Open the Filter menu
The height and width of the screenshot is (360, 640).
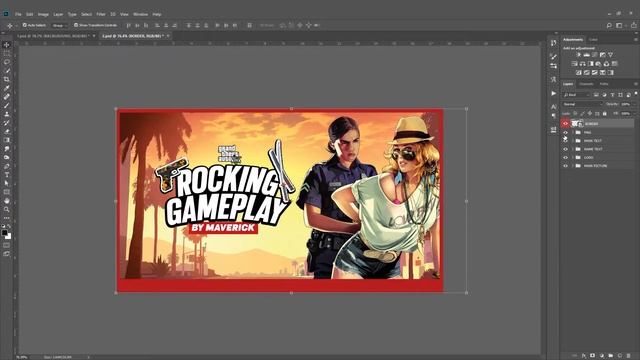pyautogui.click(x=101, y=14)
